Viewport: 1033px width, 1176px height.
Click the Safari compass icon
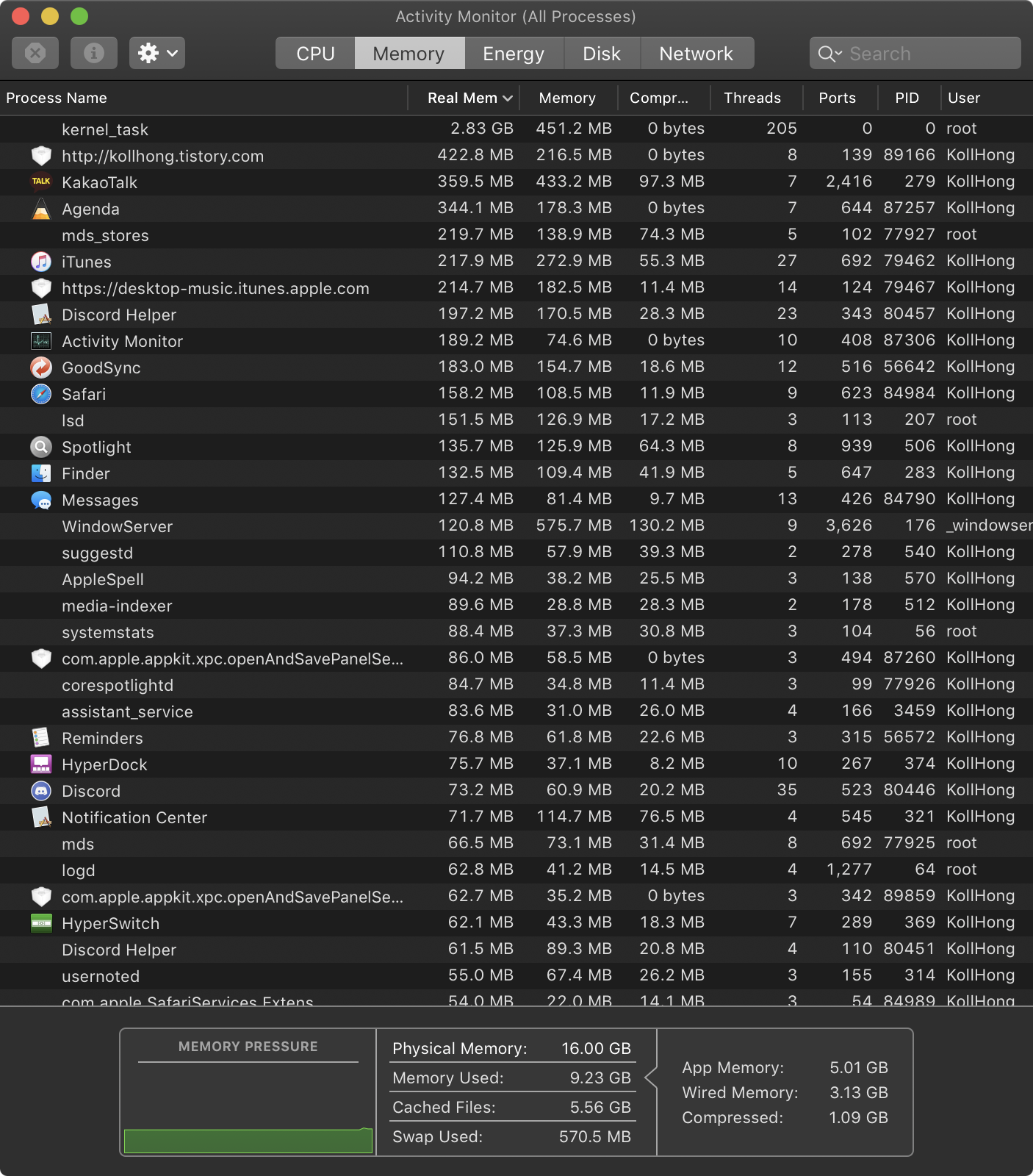[x=41, y=394]
